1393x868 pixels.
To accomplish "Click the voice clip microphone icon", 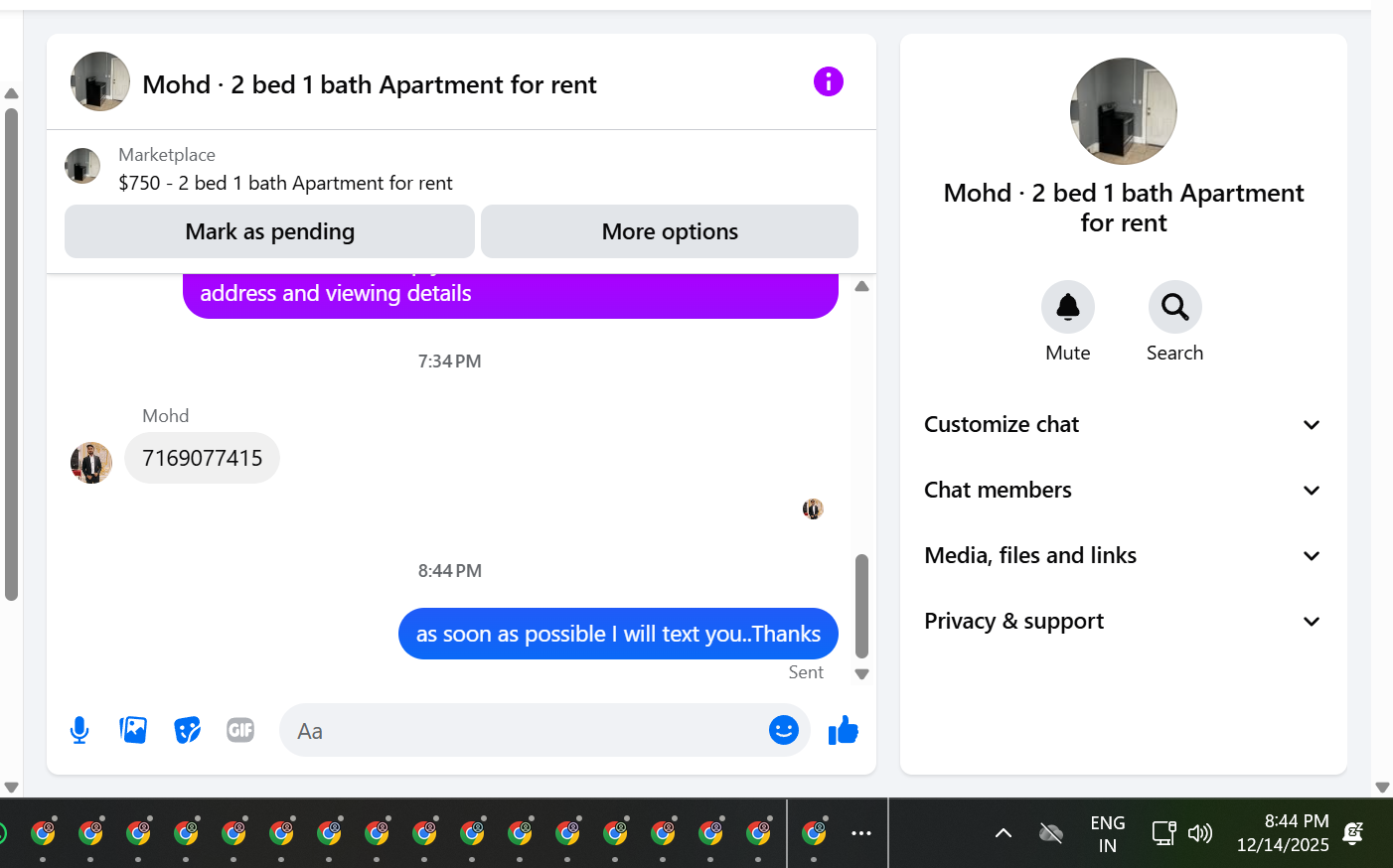I will pyautogui.click(x=79, y=731).
